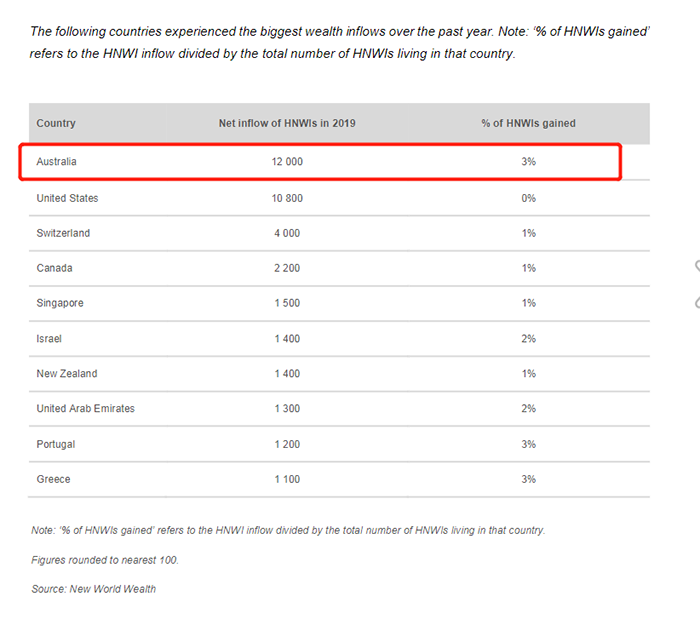The image size is (700, 625).
Task: Select the Portugal row label
Action: pos(56,445)
